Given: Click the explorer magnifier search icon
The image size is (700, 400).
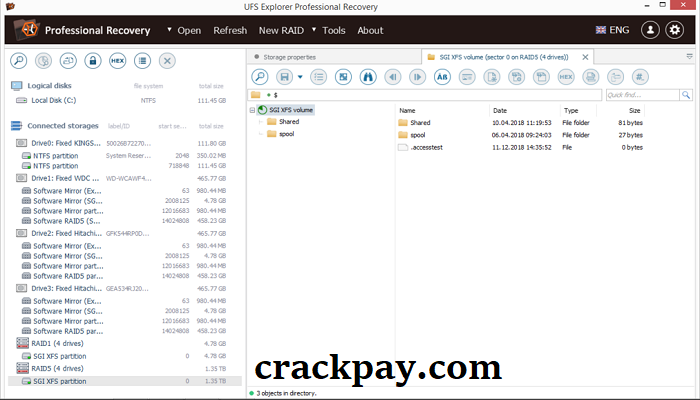Looking at the screenshot, I should (260, 77).
